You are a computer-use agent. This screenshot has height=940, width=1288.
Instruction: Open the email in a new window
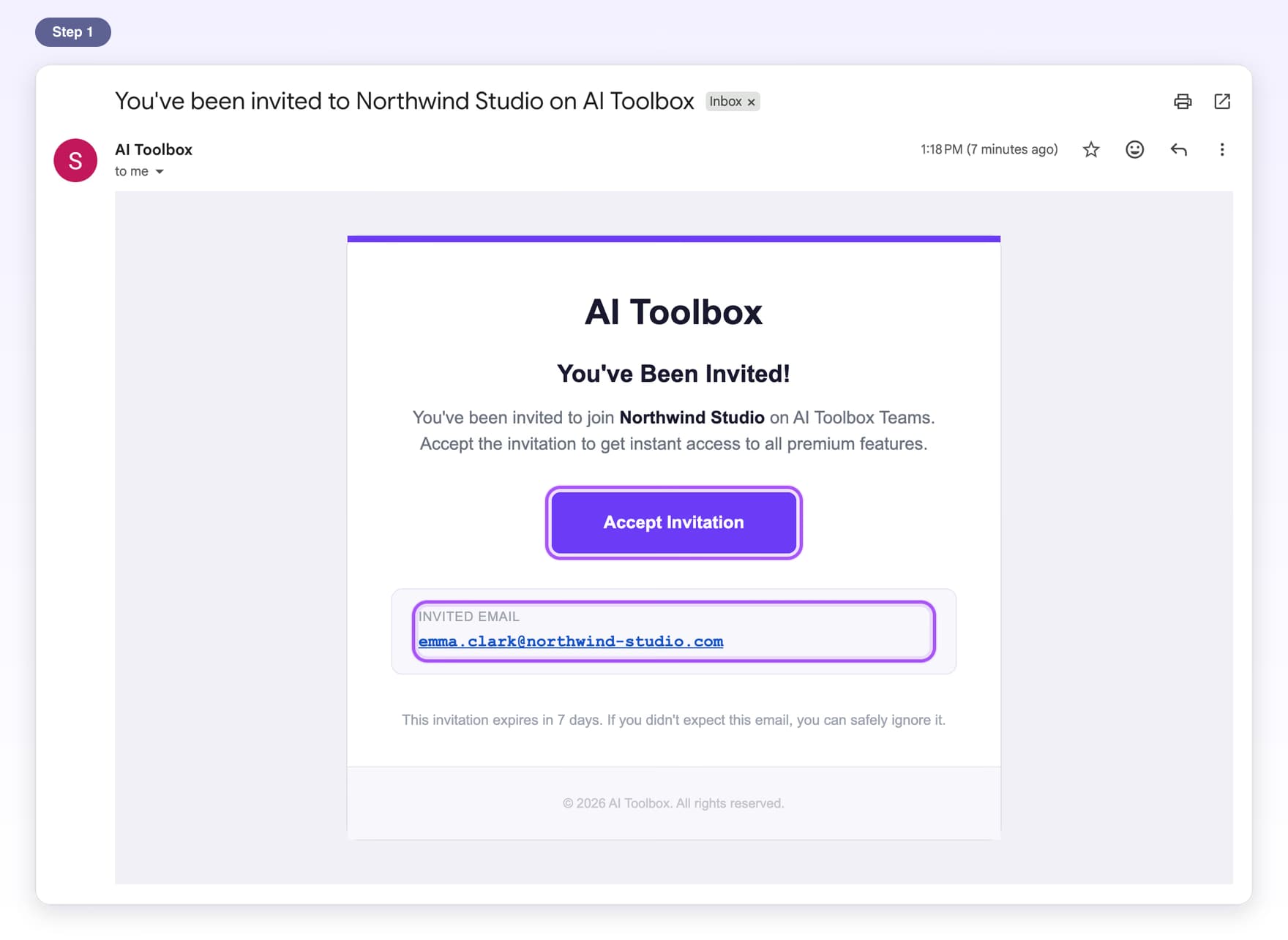click(x=1222, y=101)
